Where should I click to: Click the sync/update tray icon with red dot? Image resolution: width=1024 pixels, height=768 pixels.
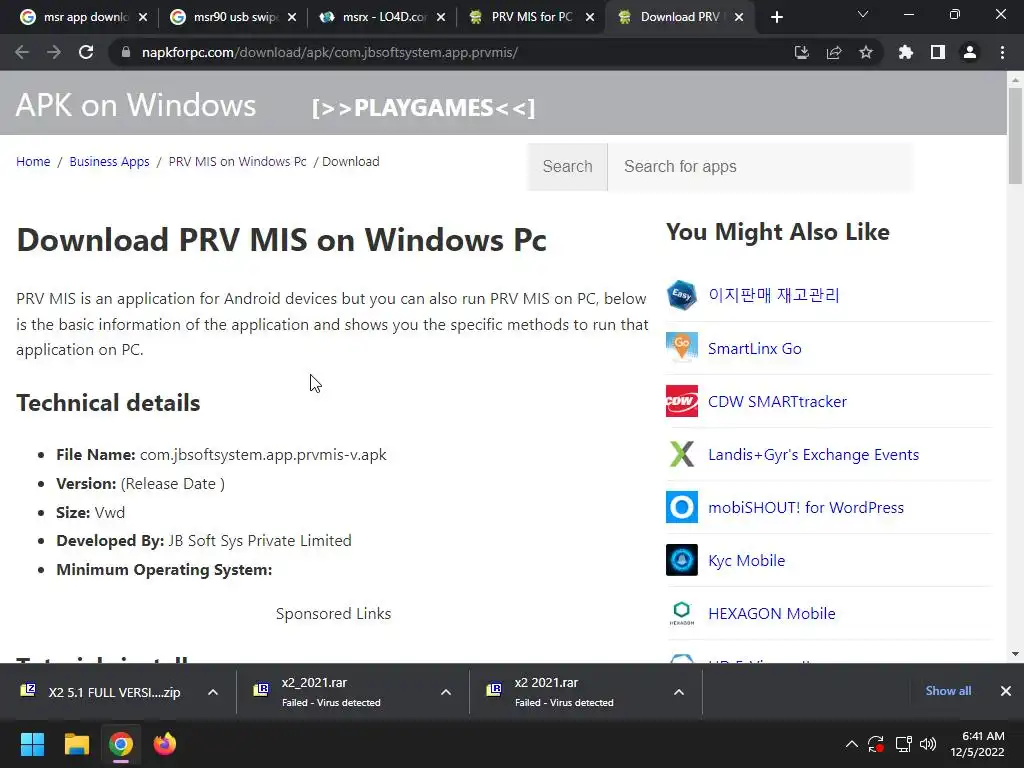876,744
